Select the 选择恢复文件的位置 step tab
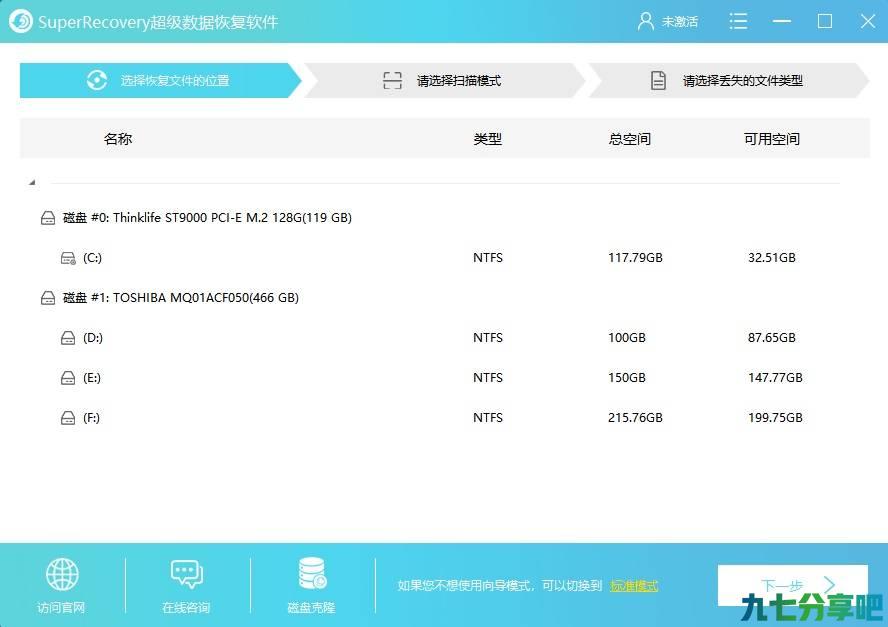 coord(160,80)
